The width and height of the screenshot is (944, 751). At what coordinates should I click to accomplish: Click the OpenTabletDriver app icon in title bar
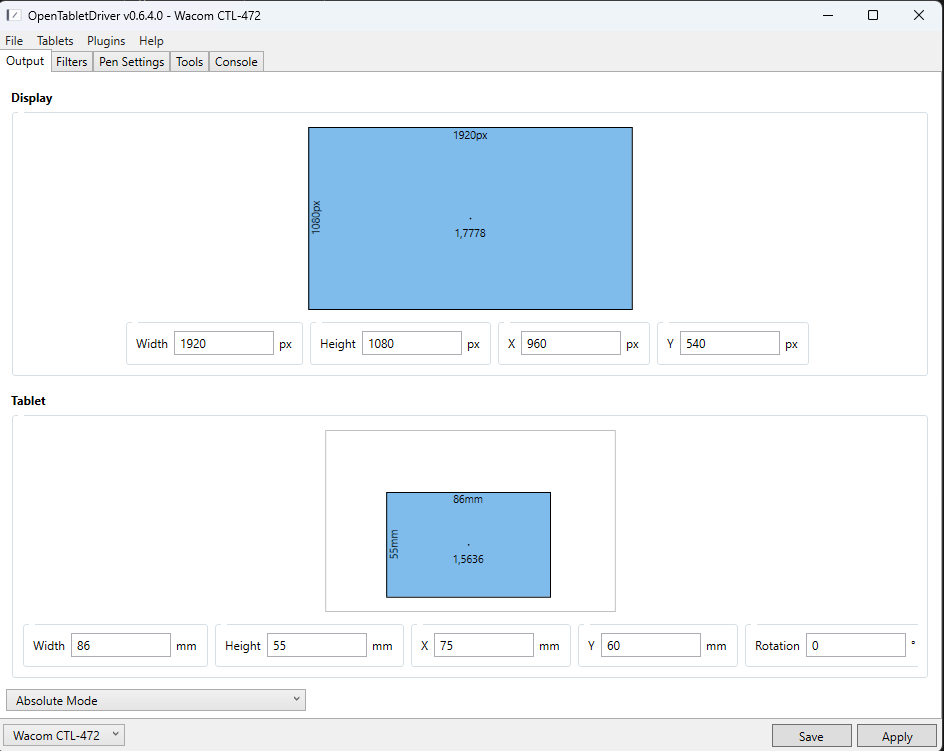click(14, 16)
